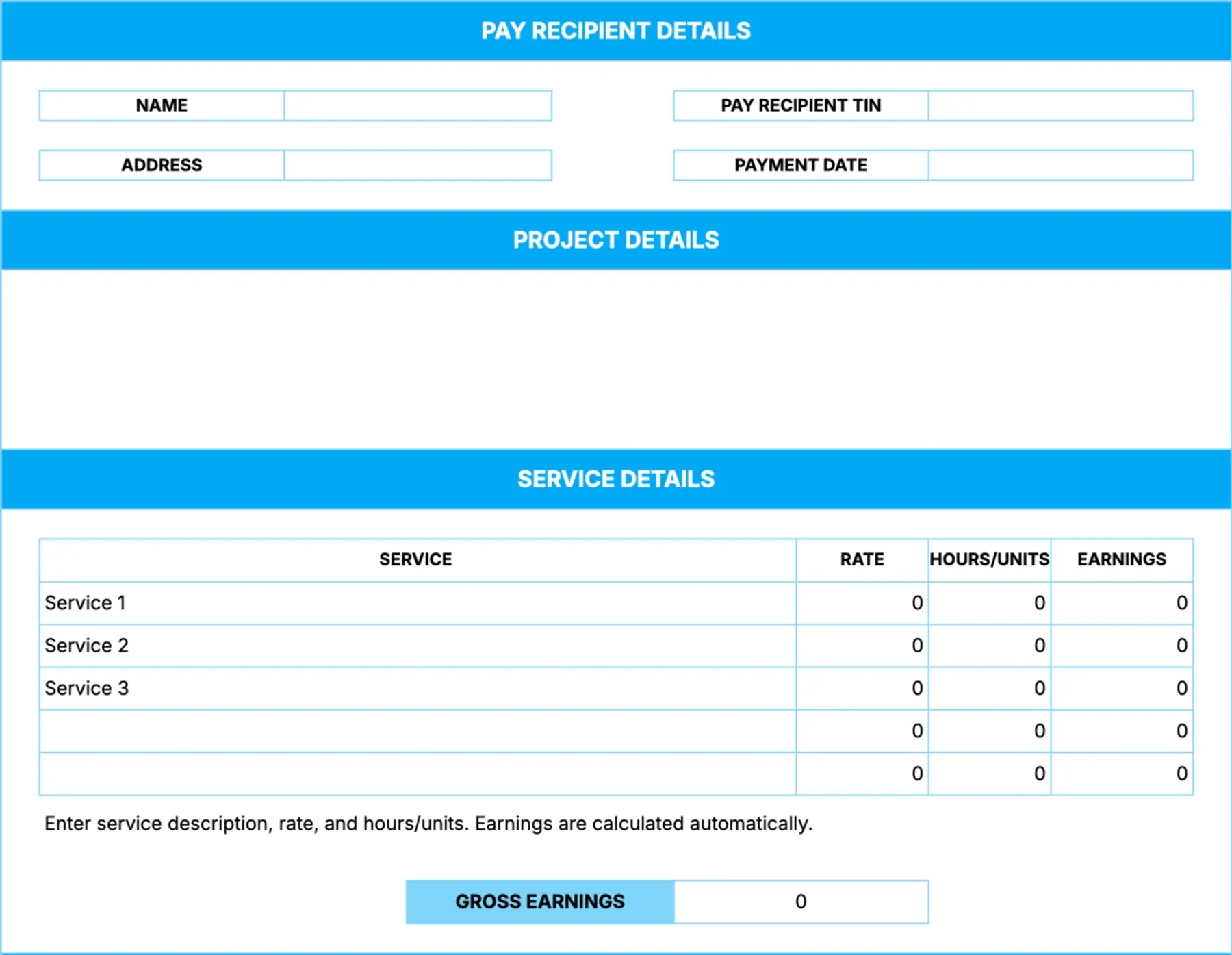Viewport: 1232px width, 955px height.
Task: Click the HOURS/UNITS column header
Action: click(989, 560)
